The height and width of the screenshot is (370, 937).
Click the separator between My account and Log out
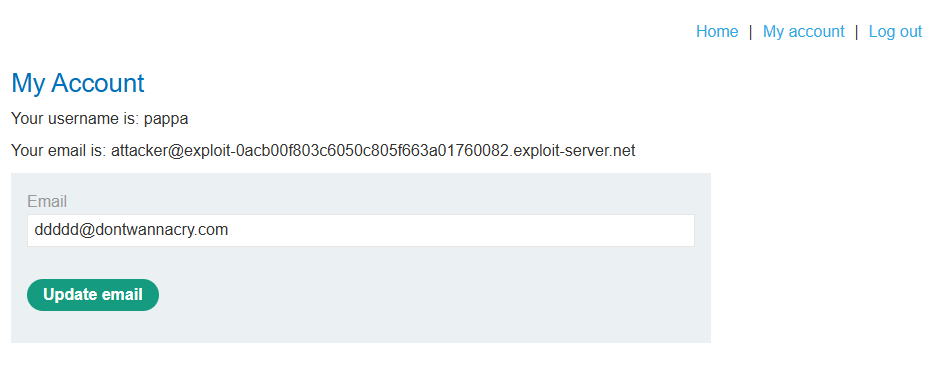pos(856,32)
